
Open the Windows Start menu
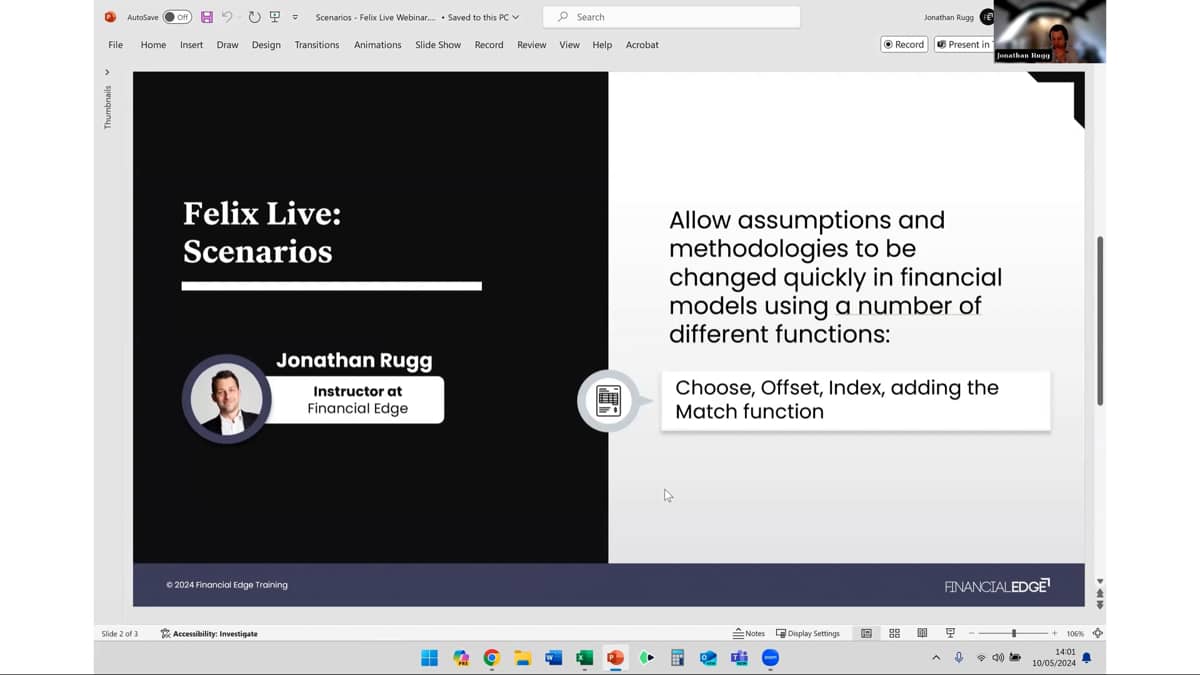click(x=429, y=657)
